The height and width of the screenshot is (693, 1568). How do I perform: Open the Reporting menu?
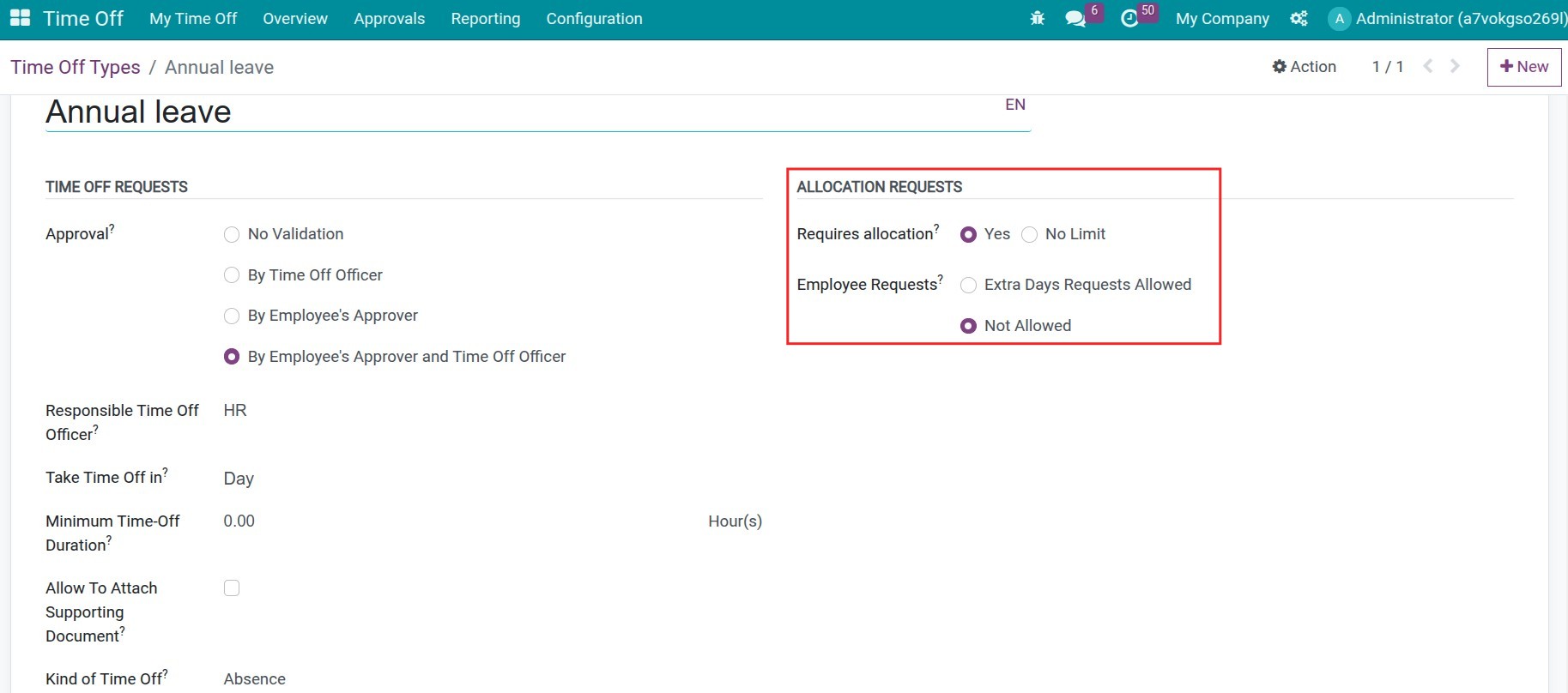pos(486,18)
